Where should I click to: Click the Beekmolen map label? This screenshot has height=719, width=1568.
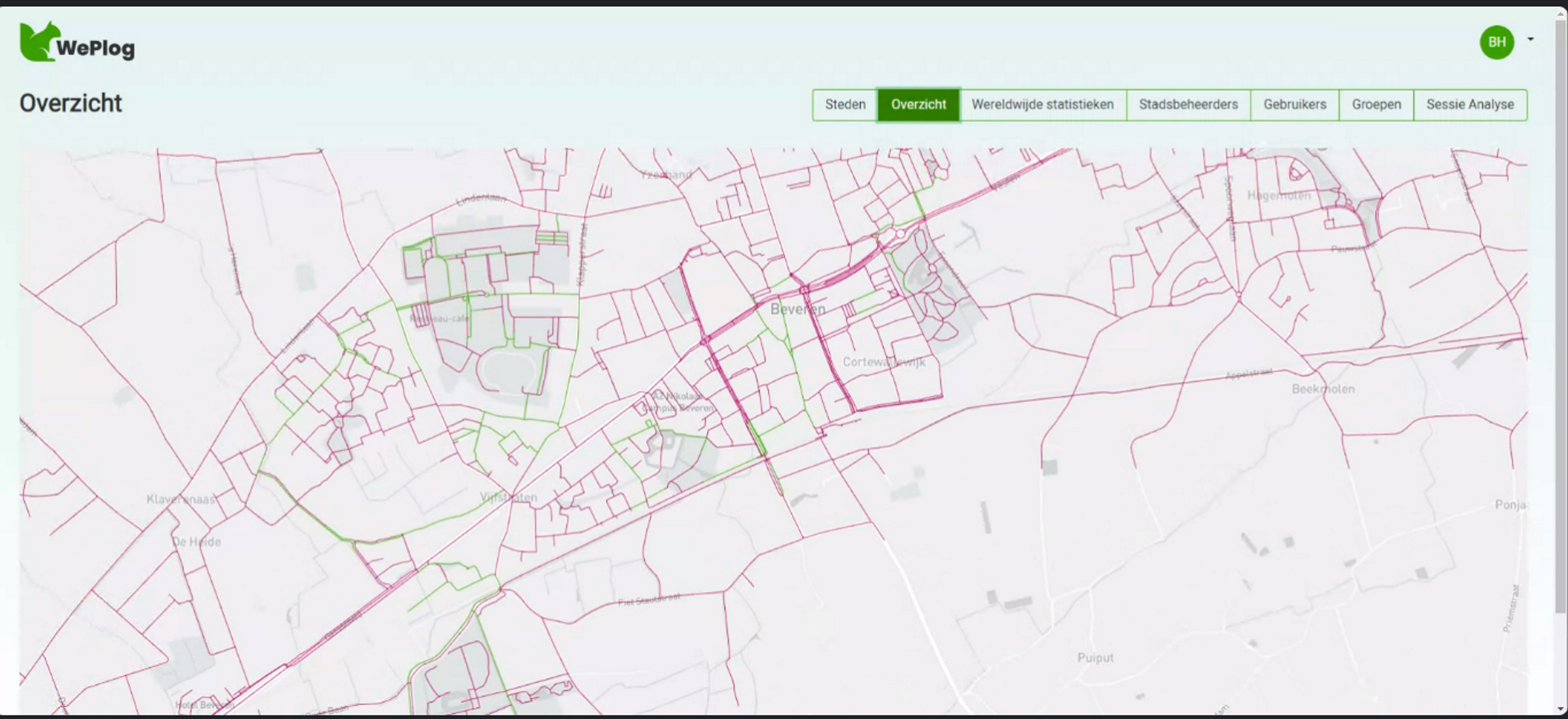(x=1323, y=389)
